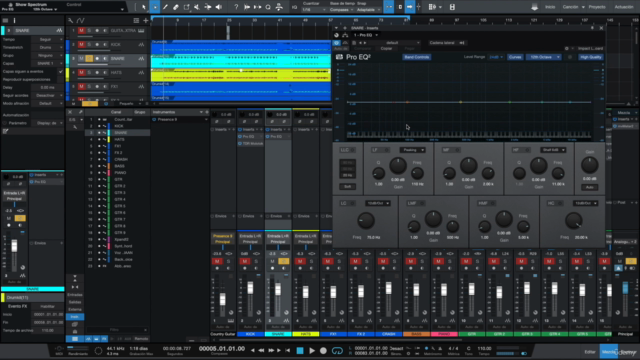Mute the KICK mixer channel
640x360 pixels.
point(244,261)
